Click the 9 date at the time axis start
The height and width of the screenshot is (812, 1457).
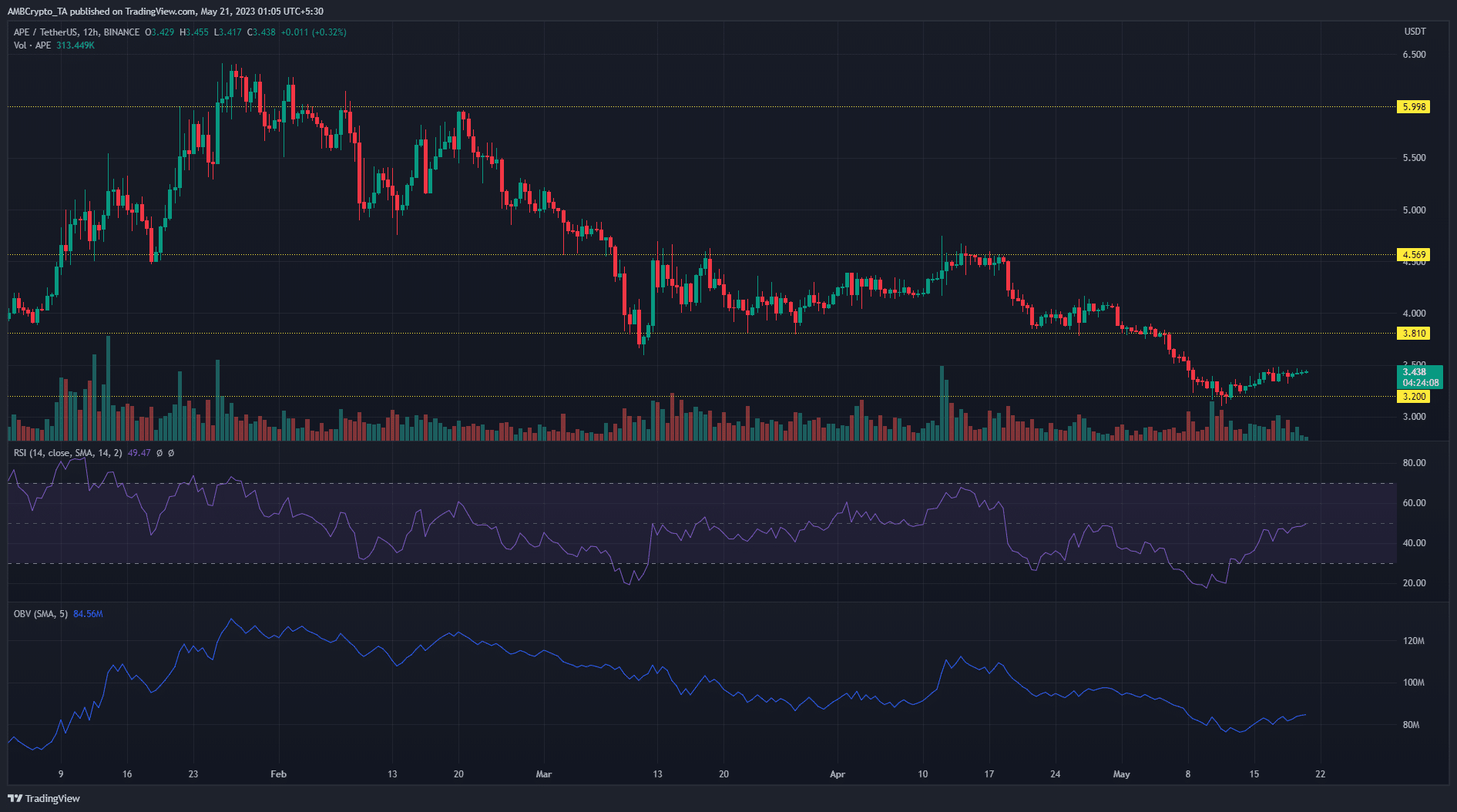(61, 774)
